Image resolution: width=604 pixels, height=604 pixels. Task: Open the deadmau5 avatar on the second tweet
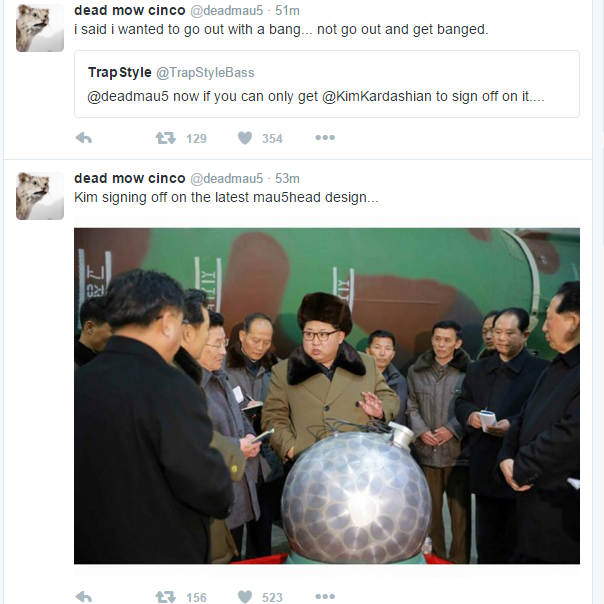click(40, 196)
